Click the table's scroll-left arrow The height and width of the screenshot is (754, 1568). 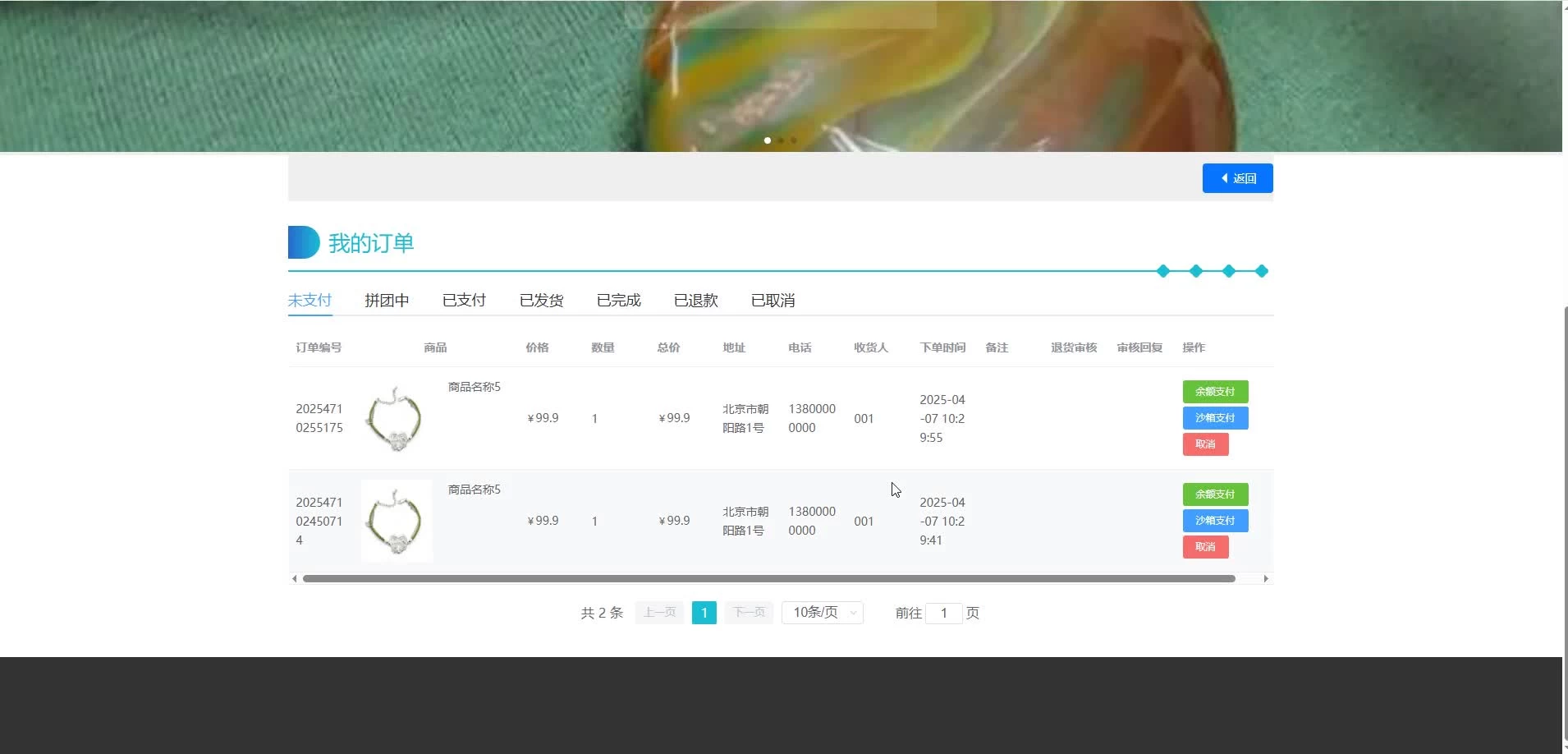[295, 579]
